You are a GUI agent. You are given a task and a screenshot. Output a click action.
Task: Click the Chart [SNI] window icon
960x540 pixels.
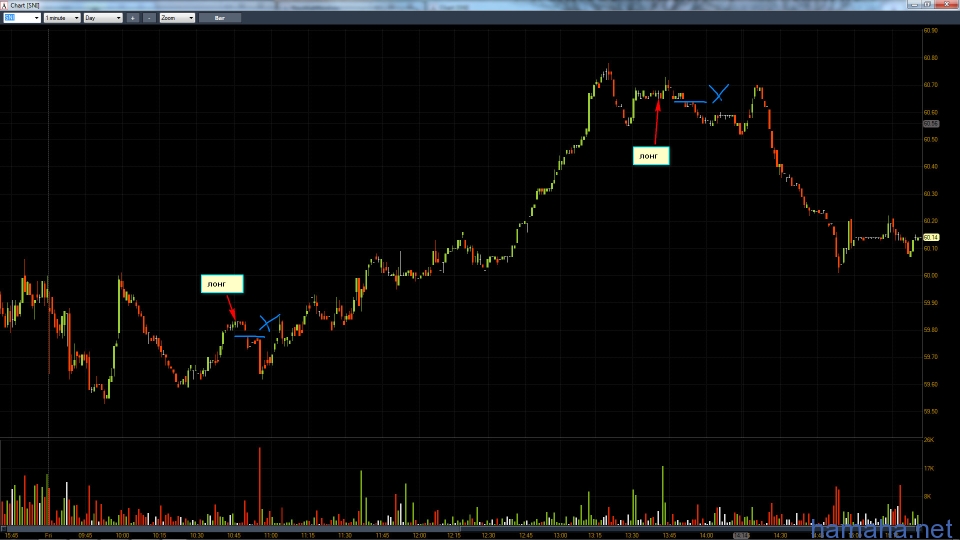coord(4,5)
